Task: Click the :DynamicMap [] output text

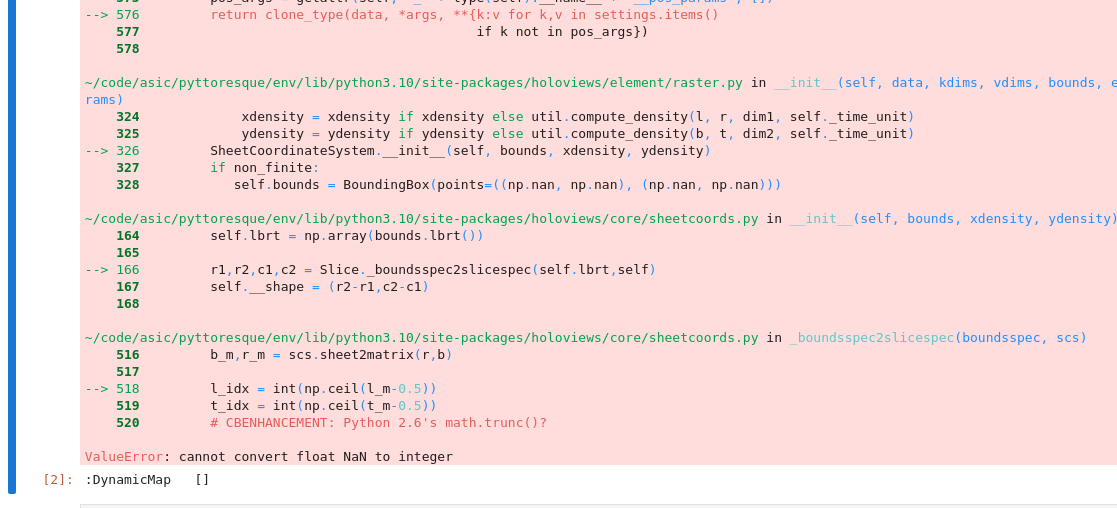Action: pyautogui.click(x=147, y=480)
